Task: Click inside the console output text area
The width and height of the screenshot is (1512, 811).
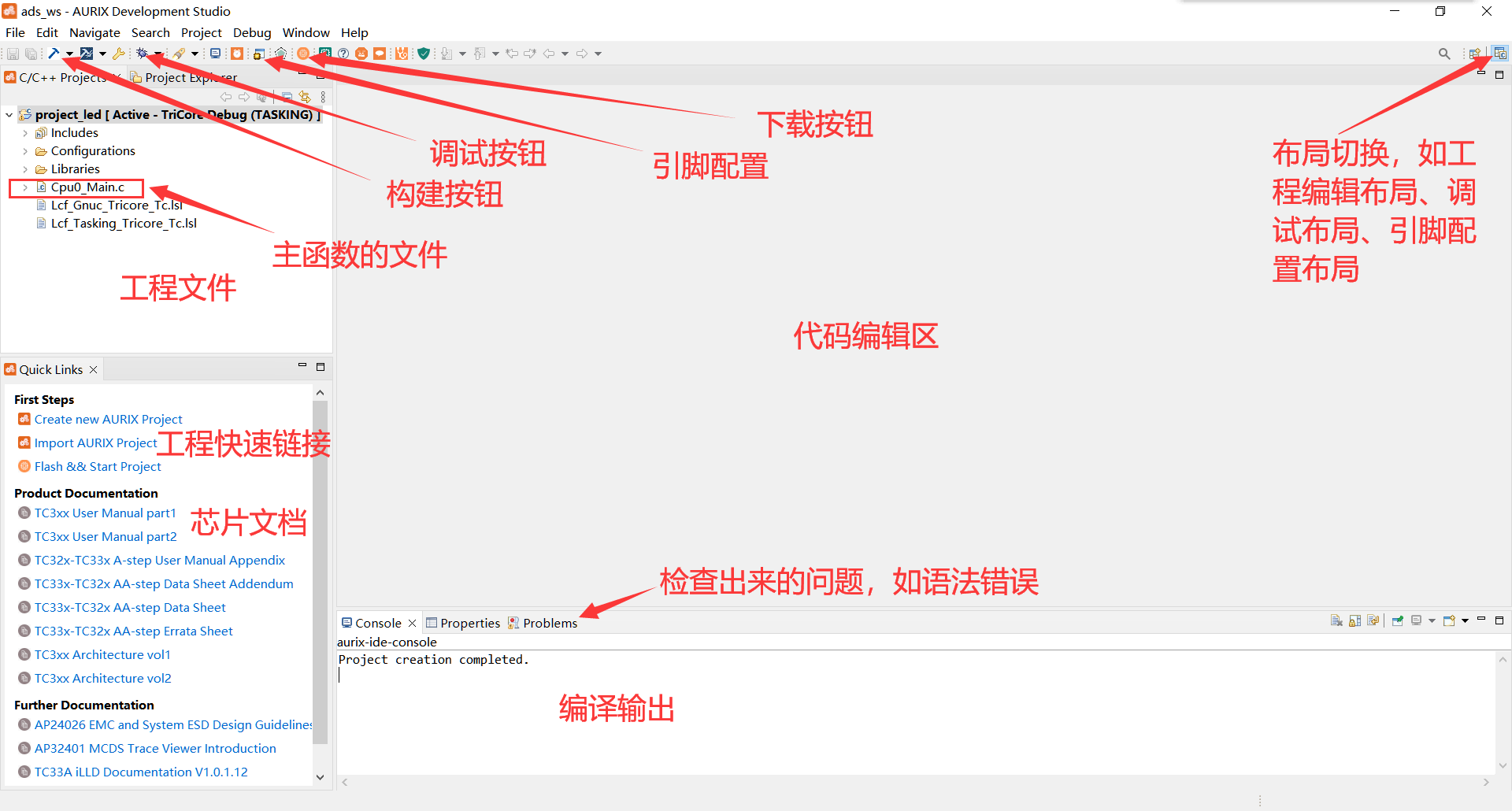Action: tap(916, 712)
